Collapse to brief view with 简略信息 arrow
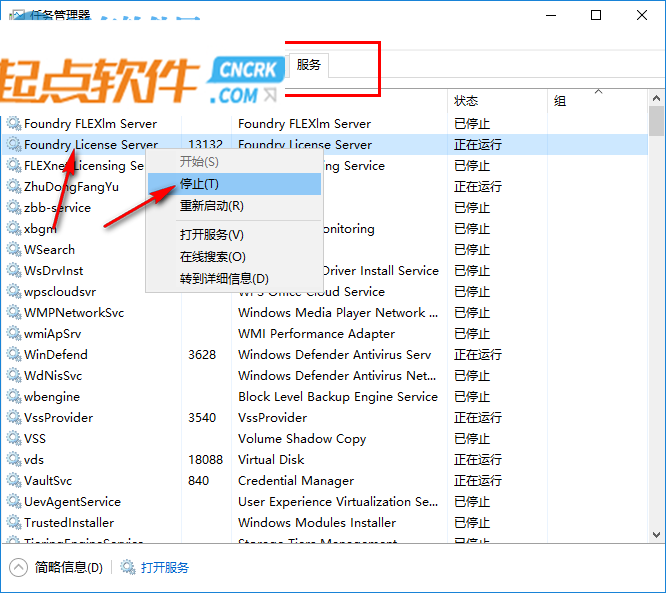The width and height of the screenshot is (666, 593). click(x=18, y=568)
